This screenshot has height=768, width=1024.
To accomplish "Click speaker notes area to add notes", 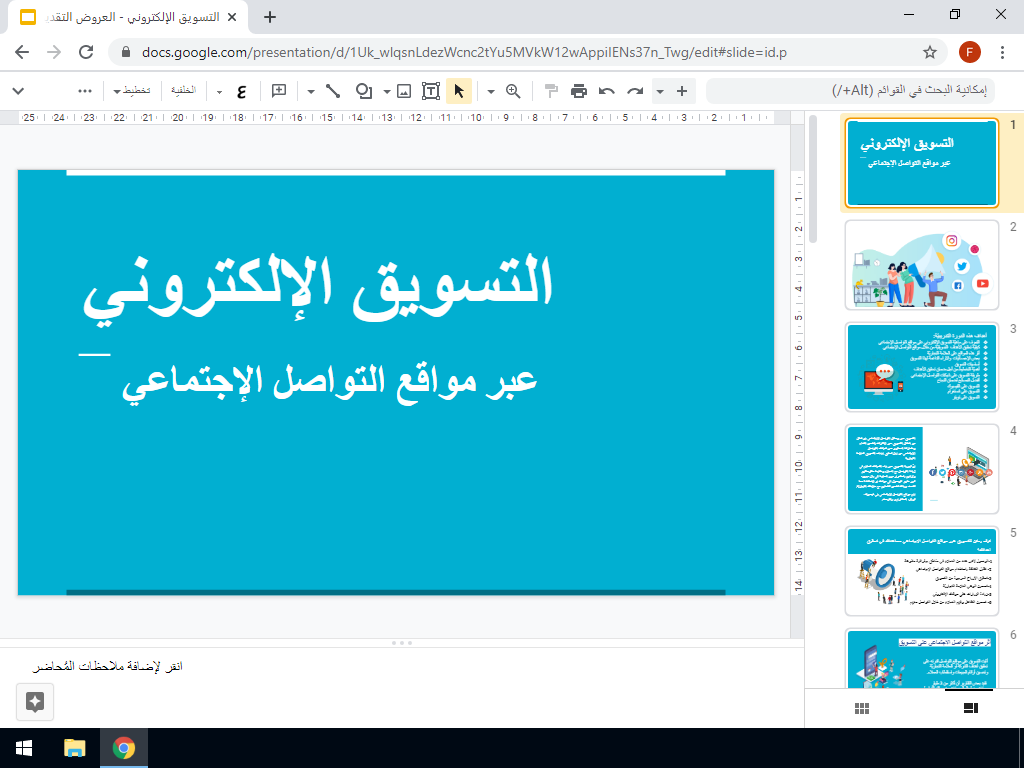I will pos(402,666).
